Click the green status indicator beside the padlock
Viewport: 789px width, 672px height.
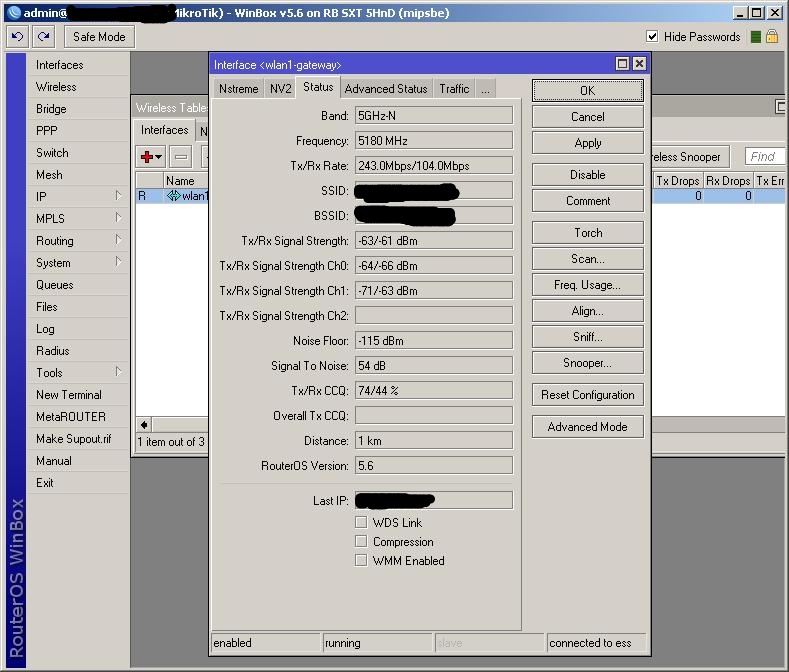click(755, 37)
